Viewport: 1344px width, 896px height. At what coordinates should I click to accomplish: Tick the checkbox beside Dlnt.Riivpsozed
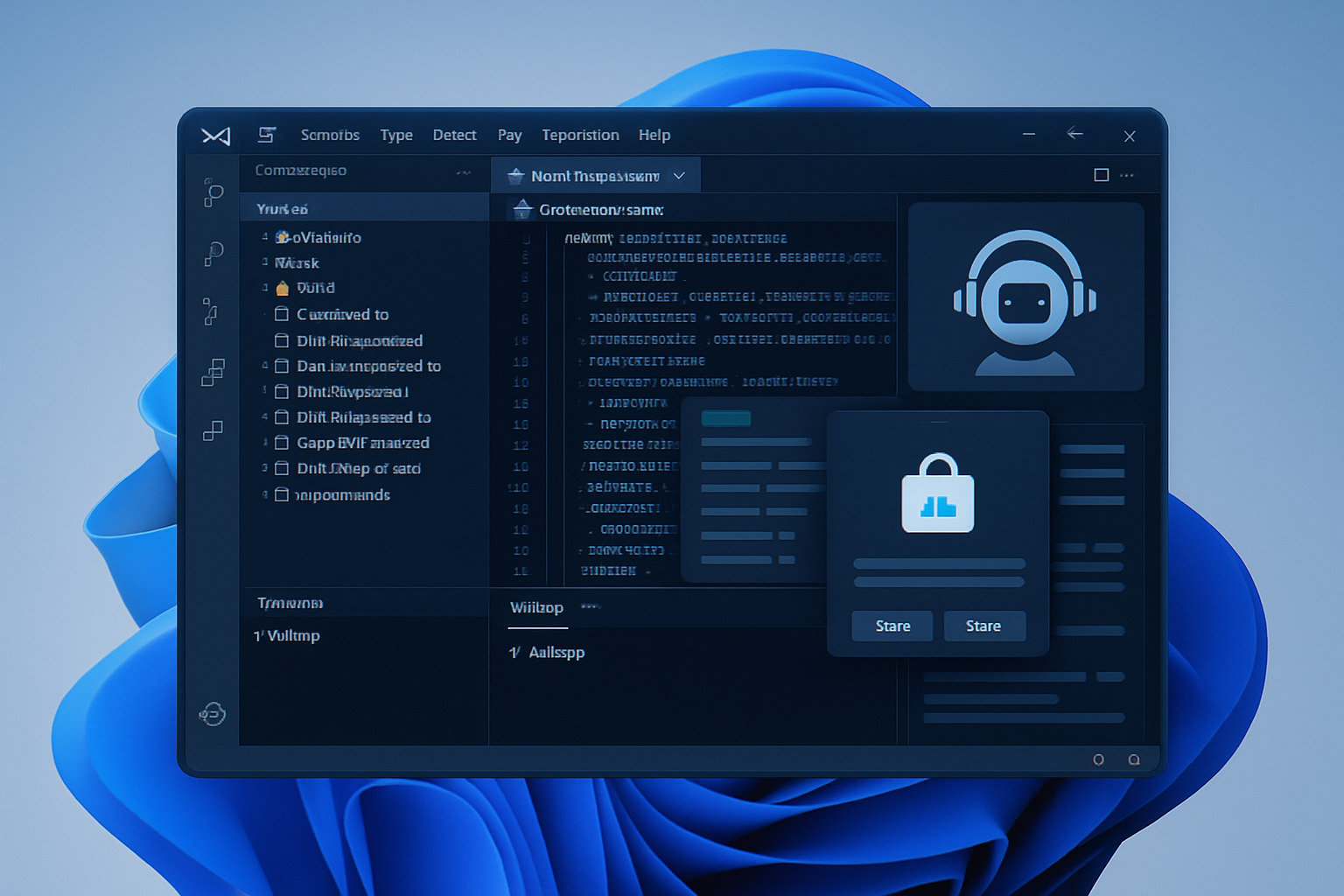pyautogui.click(x=282, y=391)
